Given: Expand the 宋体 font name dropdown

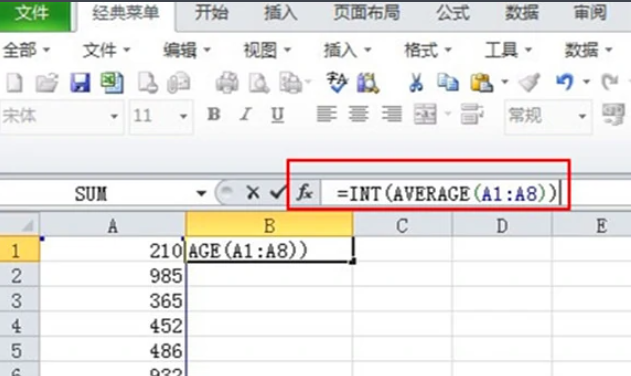Looking at the screenshot, I should (114, 117).
